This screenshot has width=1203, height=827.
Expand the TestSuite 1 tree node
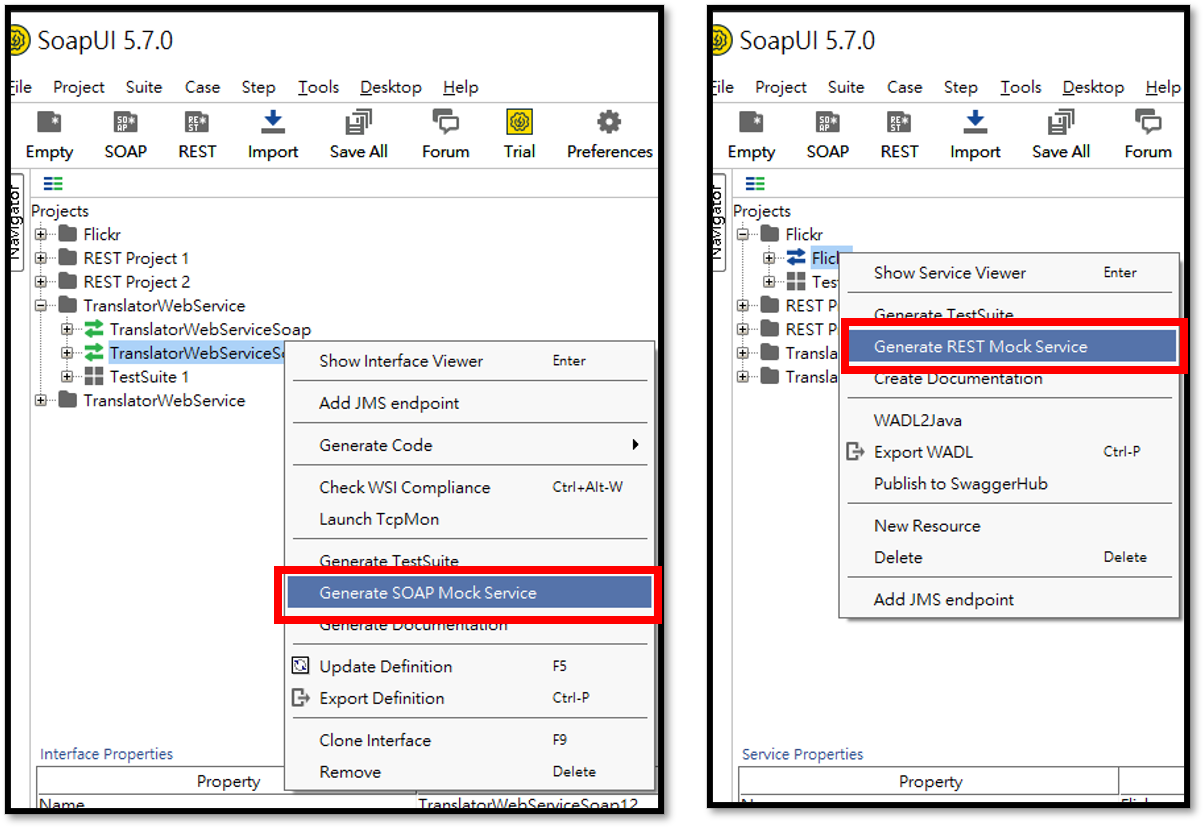[67, 377]
